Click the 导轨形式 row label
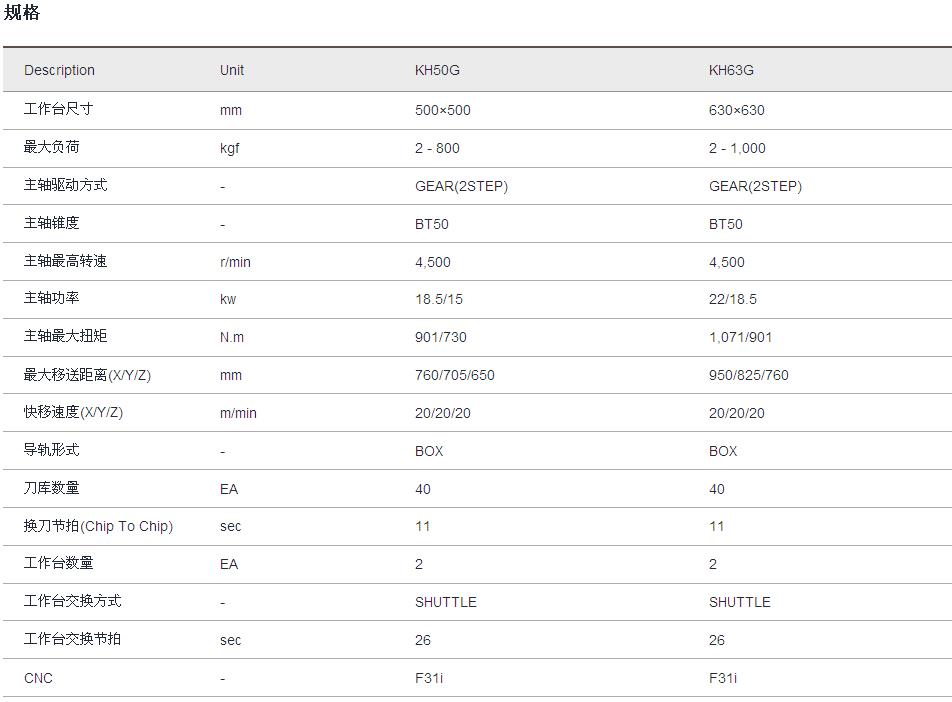Viewport: 952px width, 702px height. 51,450
